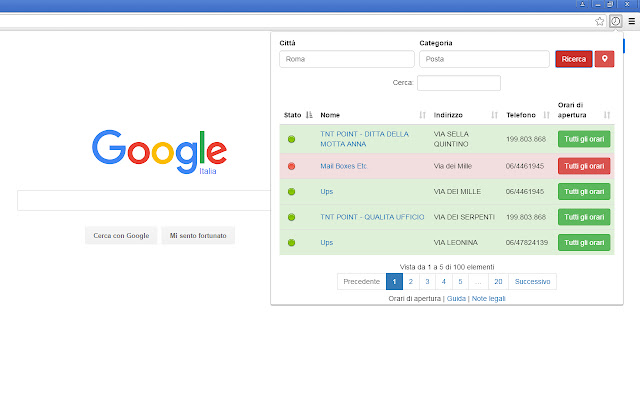Screen dimensions: 640x400
Task: Show Tutti gli orari for Ups Via dei Mille
Action: [x=584, y=191]
